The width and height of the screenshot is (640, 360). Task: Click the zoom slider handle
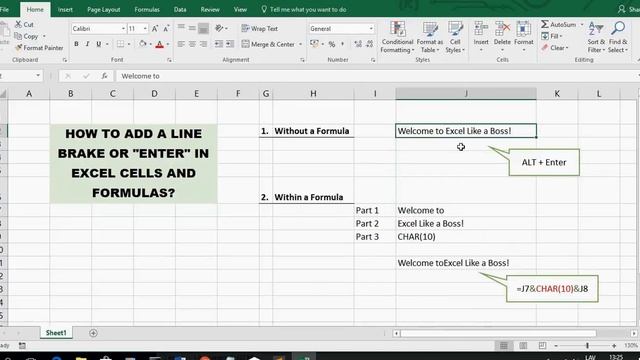[587, 346]
